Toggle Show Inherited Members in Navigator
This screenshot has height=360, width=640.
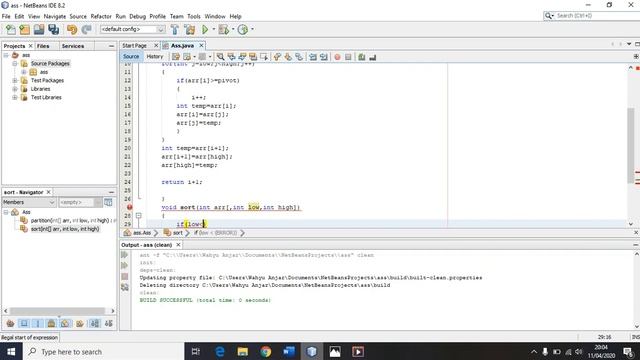point(10,324)
